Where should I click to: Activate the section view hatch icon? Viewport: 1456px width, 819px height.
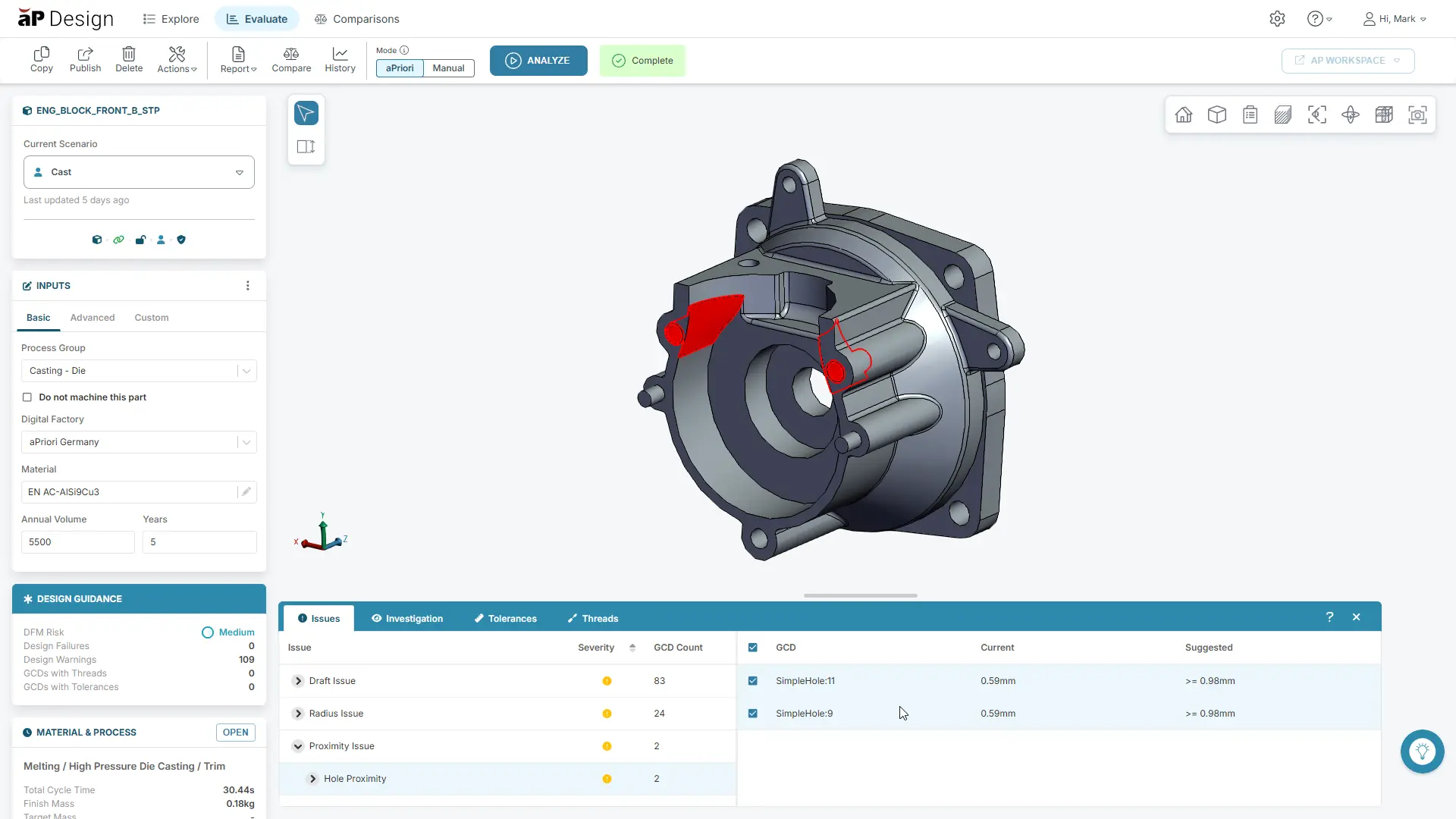(x=1283, y=115)
